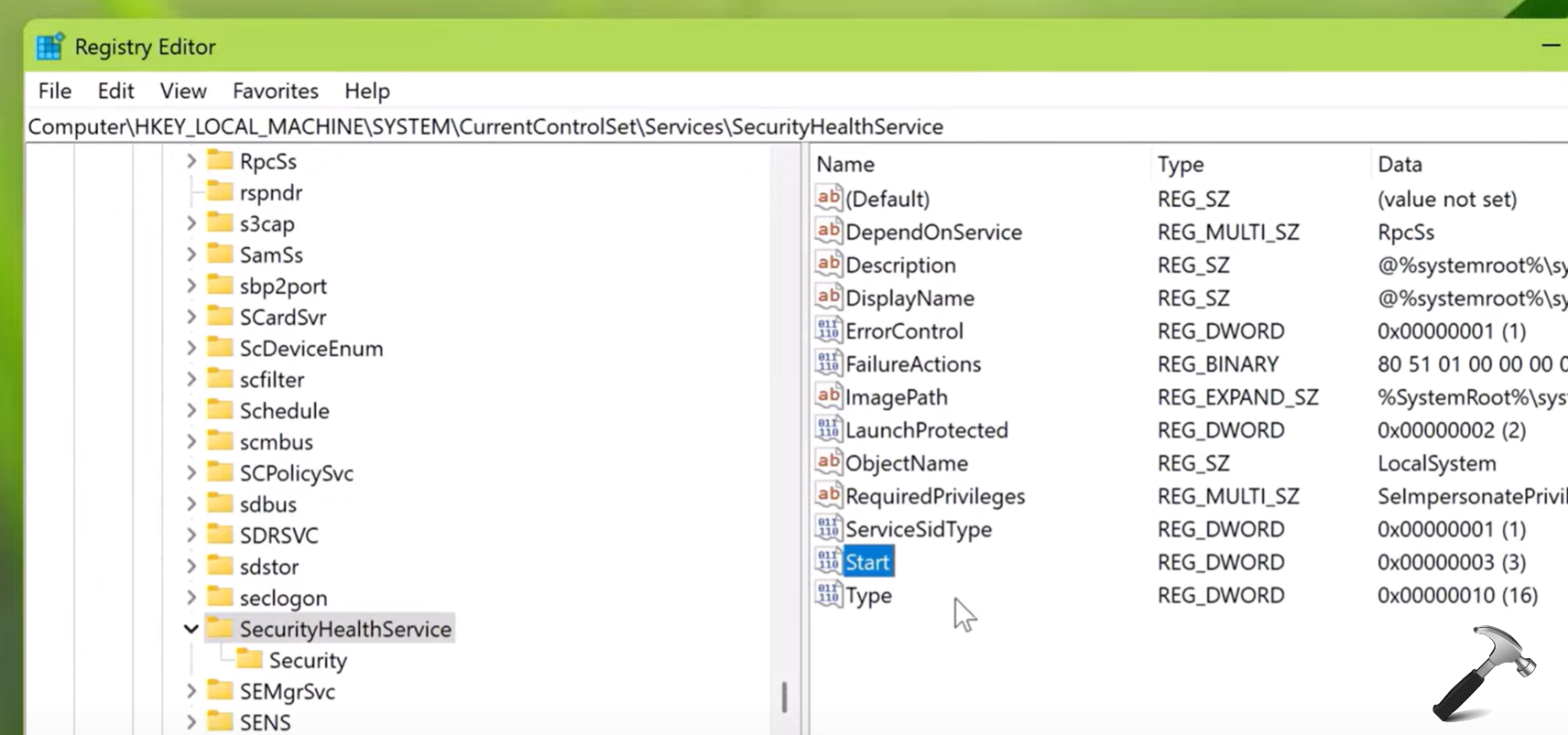1568x735 pixels.
Task: Expand the SEMgrSvc key
Action: (x=191, y=691)
